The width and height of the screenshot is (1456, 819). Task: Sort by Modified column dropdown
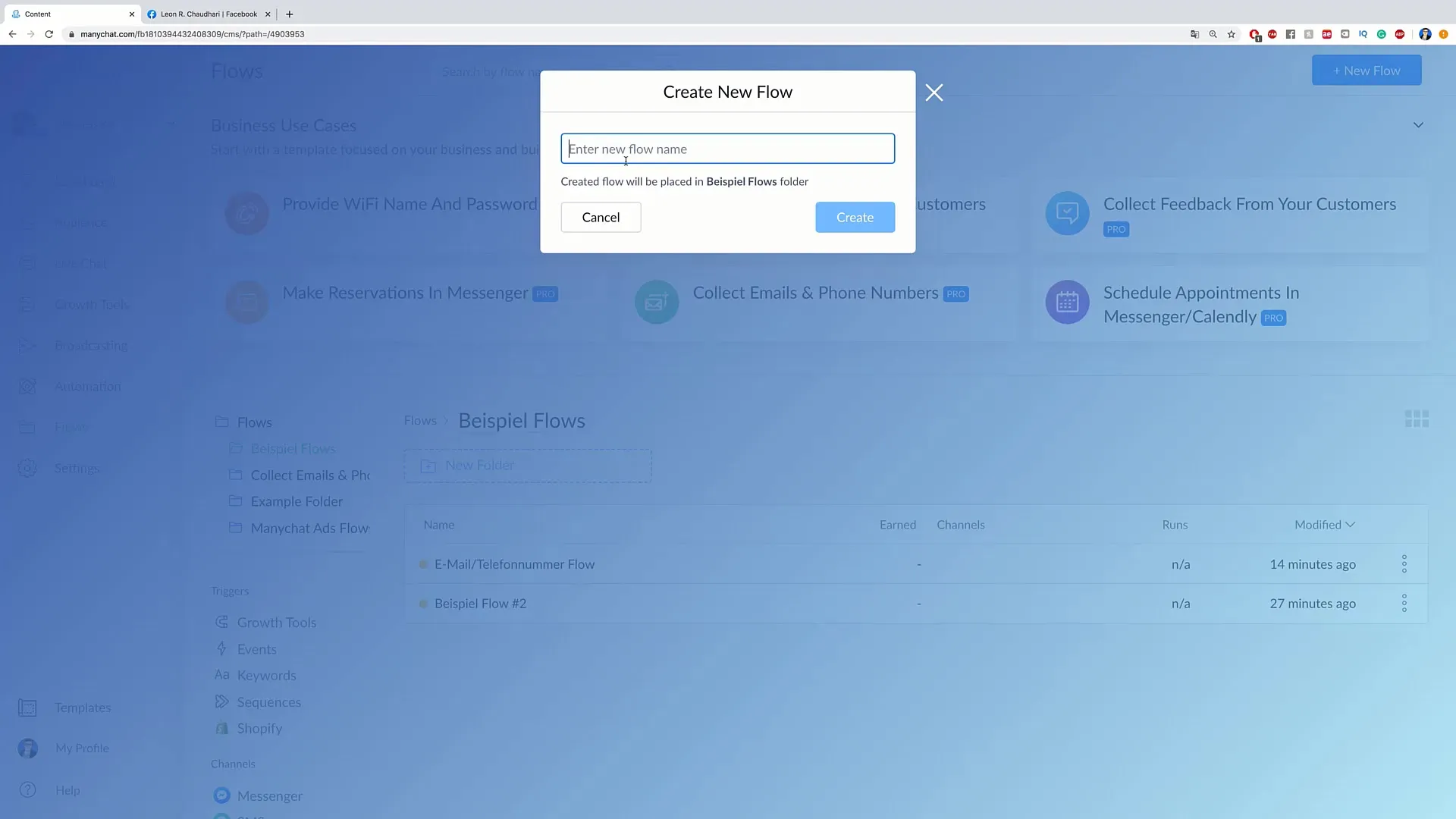(1324, 525)
